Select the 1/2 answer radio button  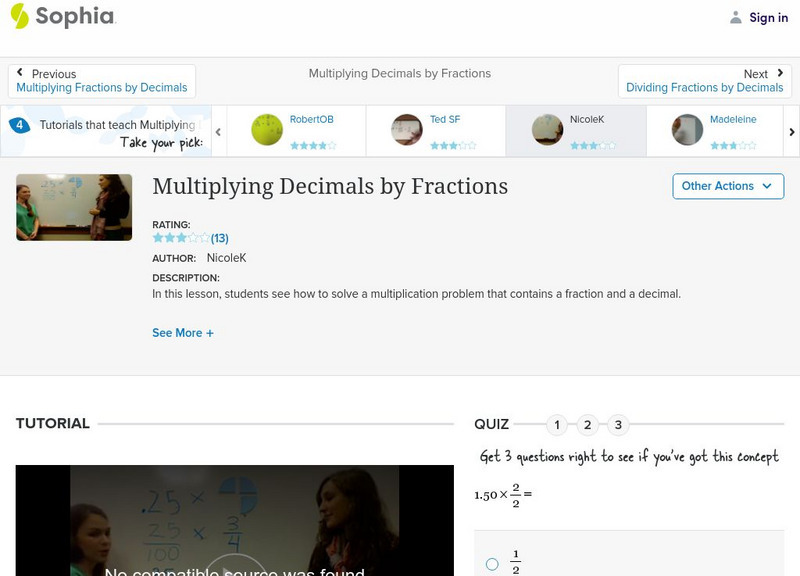coord(492,564)
